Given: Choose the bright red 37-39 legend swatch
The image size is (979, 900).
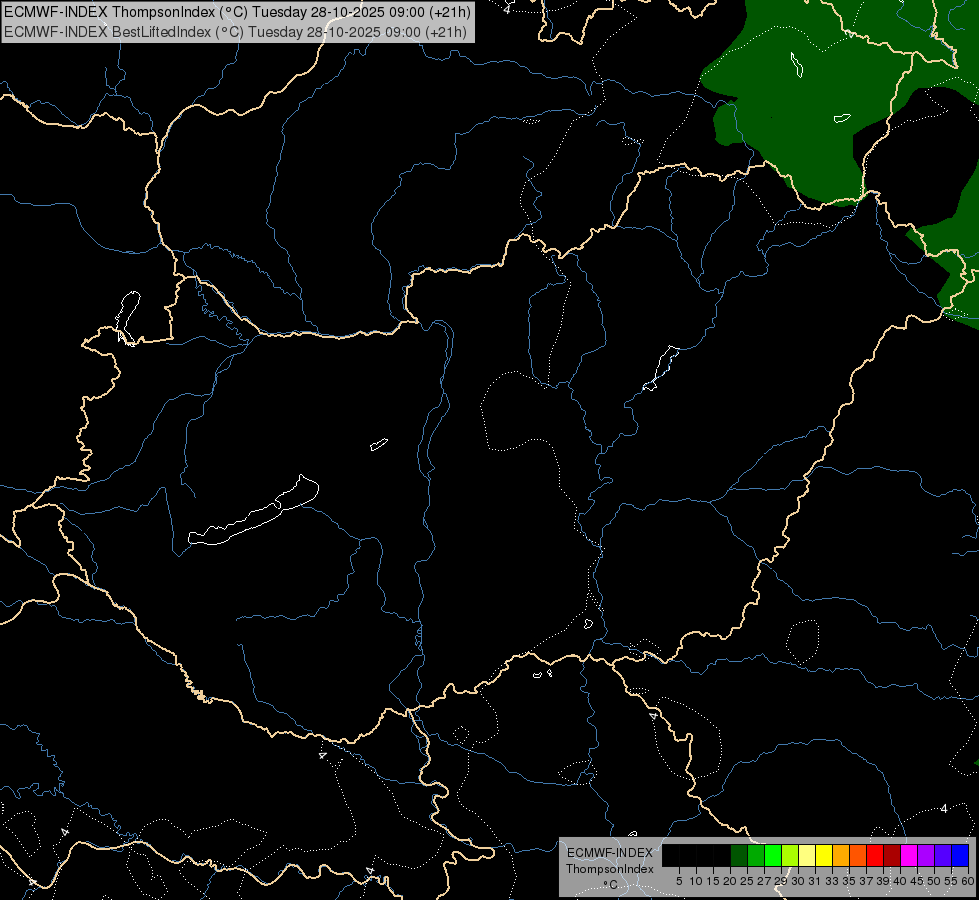Looking at the screenshot, I should [875, 855].
